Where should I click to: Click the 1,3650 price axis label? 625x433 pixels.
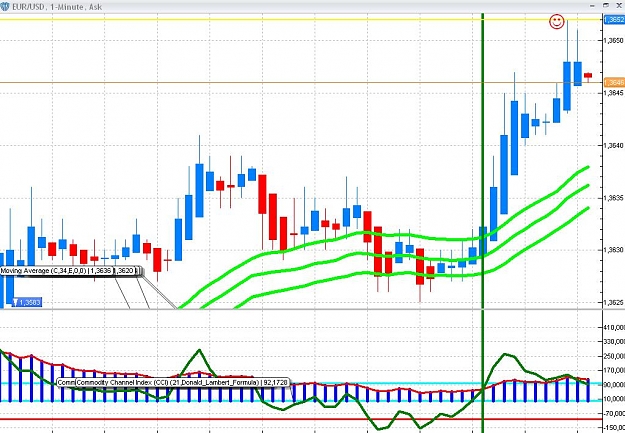pos(614,40)
